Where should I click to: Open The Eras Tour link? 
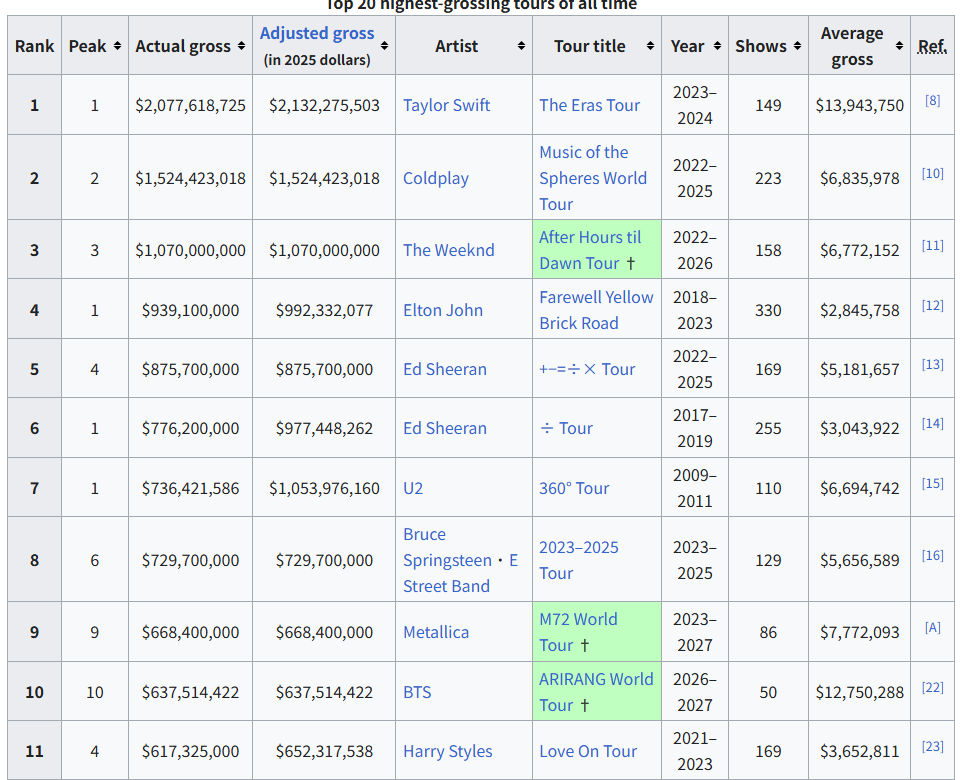(590, 105)
